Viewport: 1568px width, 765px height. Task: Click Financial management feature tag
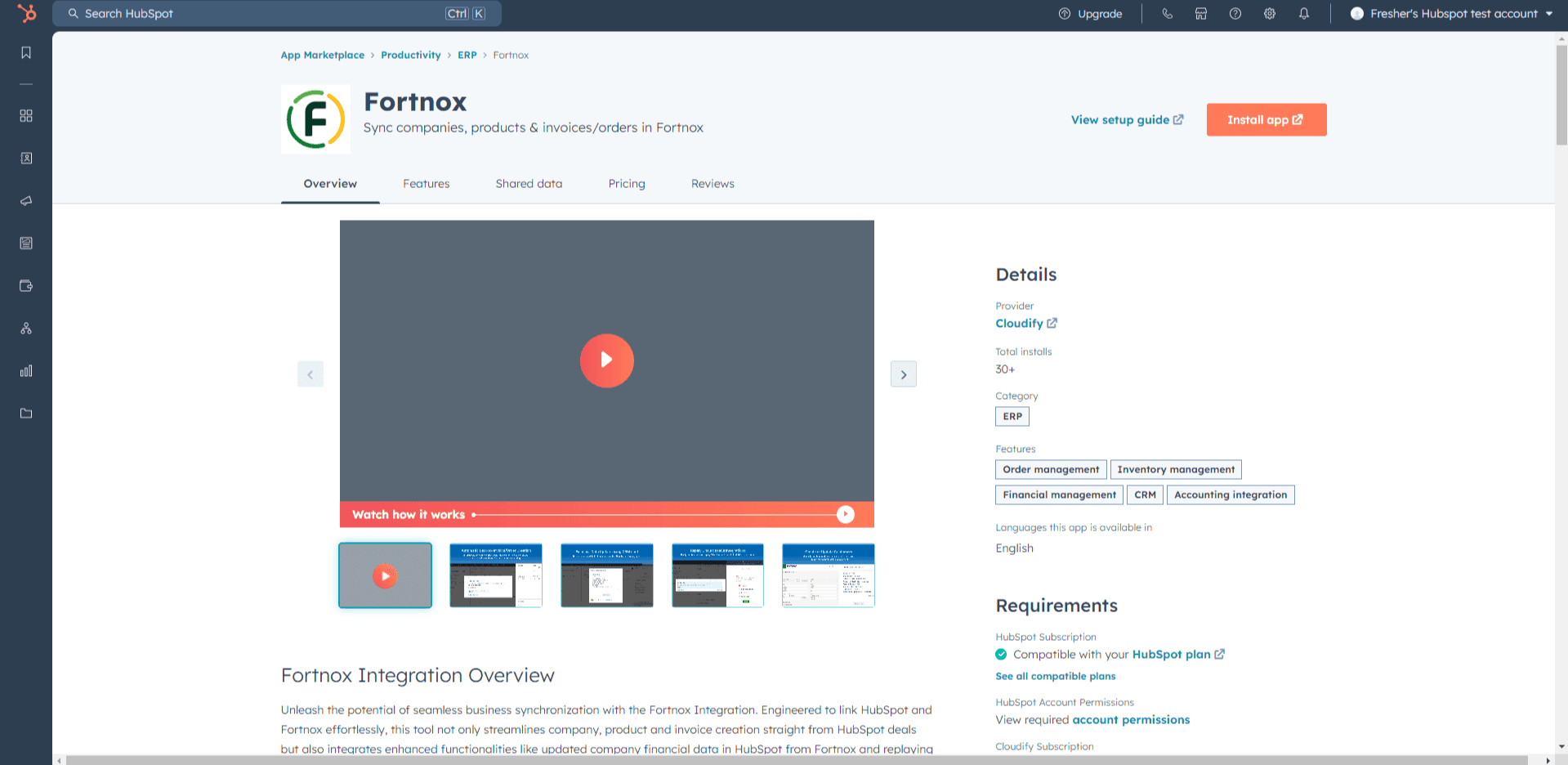coord(1059,495)
